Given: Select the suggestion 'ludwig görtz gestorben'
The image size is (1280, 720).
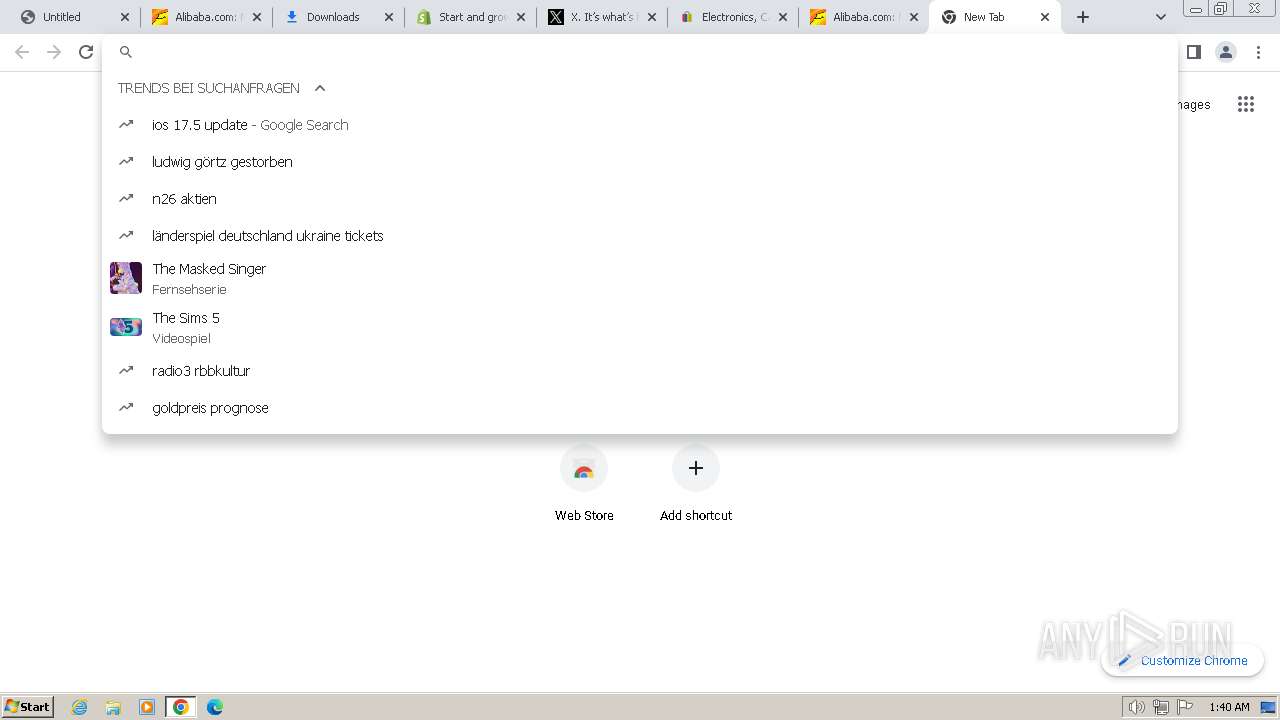Looking at the screenshot, I should (x=640, y=162).
